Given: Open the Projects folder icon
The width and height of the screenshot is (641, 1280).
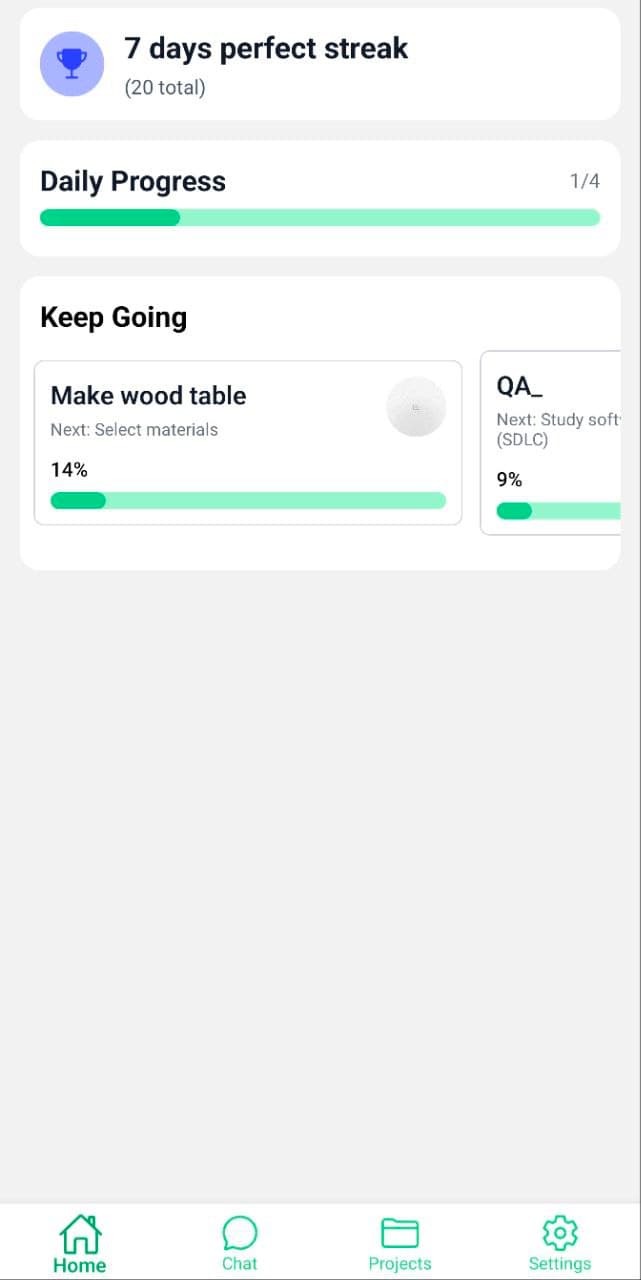Looking at the screenshot, I should click(x=399, y=1232).
